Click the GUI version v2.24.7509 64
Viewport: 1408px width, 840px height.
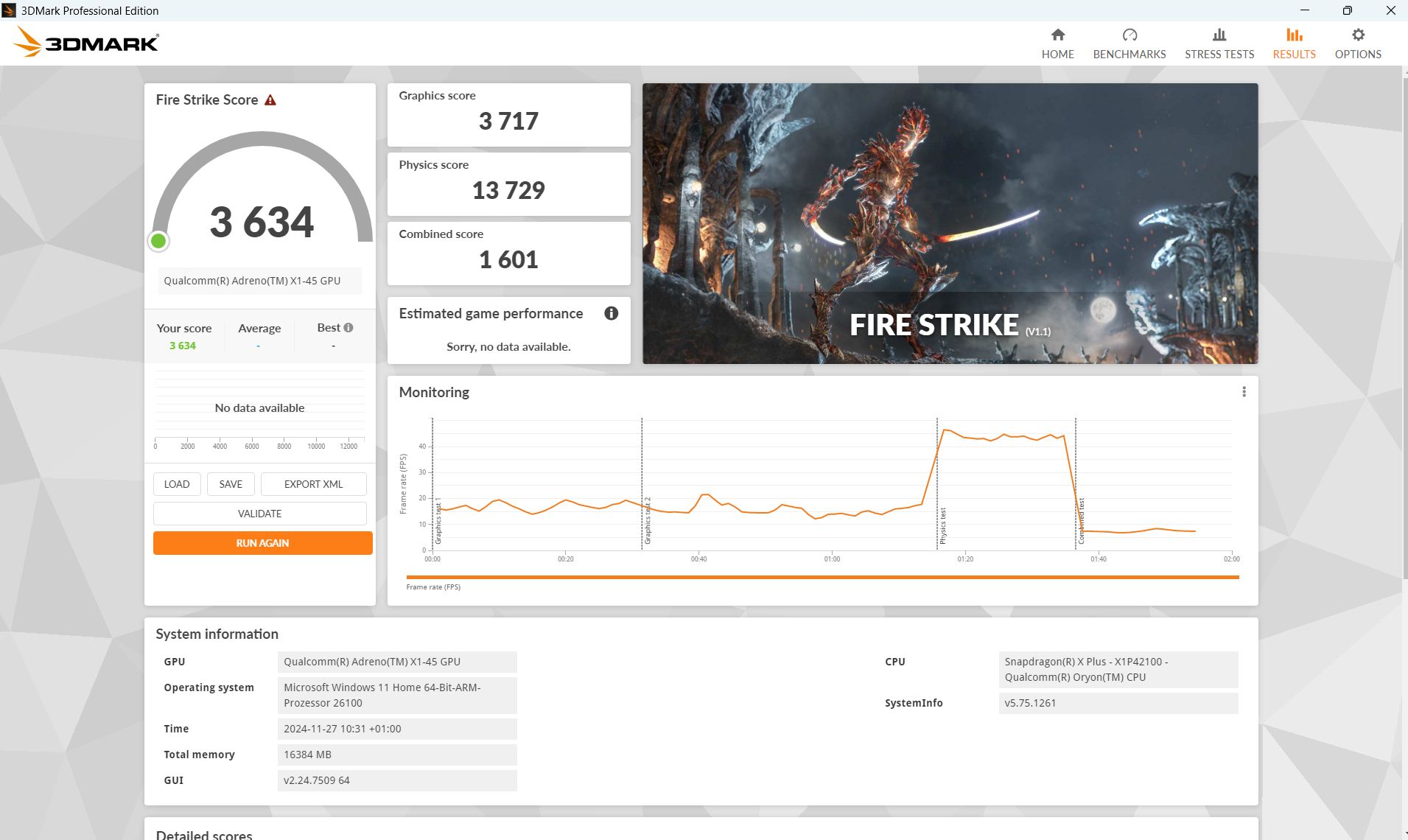click(397, 780)
